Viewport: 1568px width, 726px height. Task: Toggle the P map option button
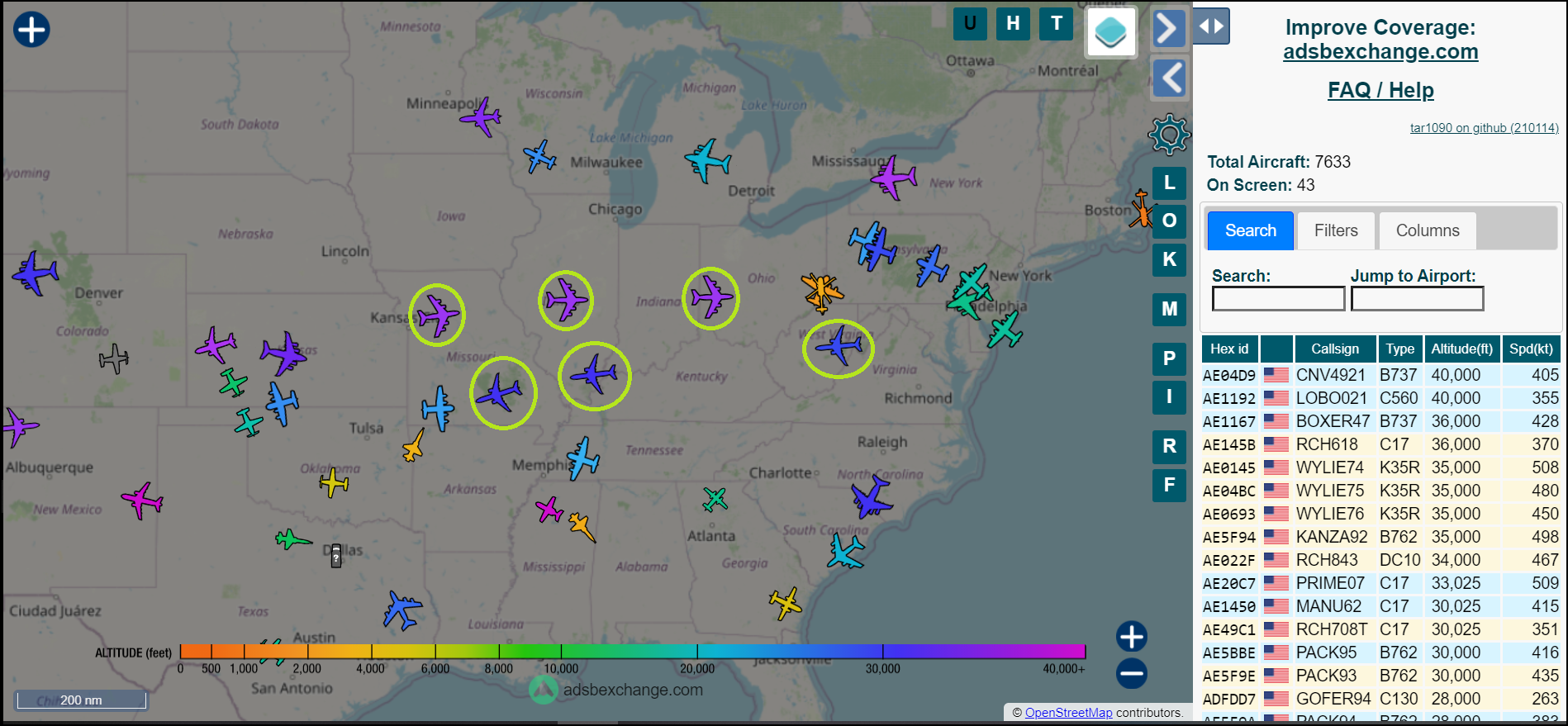pyautogui.click(x=1169, y=358)
